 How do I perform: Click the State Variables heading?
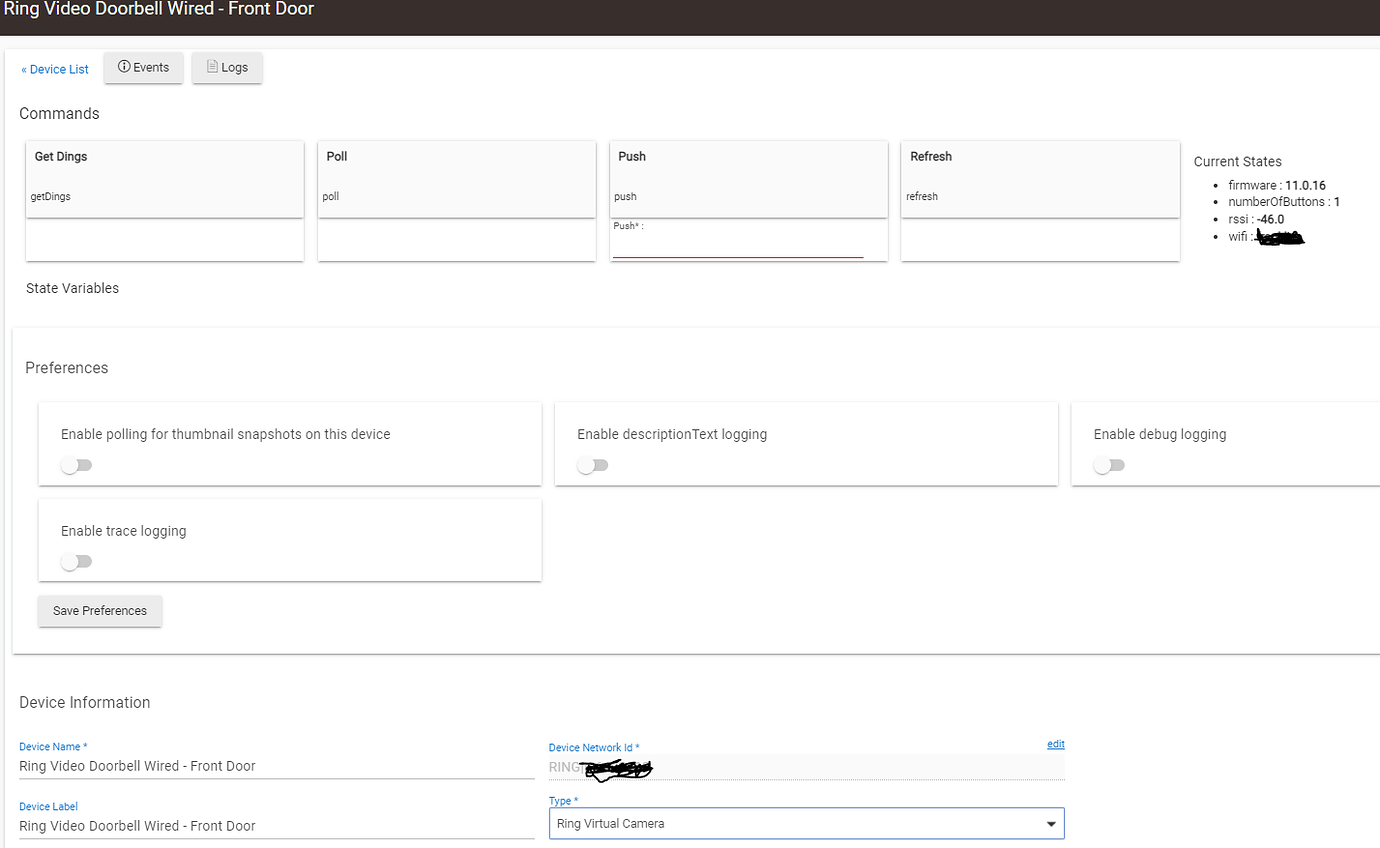tap(72, 288)
